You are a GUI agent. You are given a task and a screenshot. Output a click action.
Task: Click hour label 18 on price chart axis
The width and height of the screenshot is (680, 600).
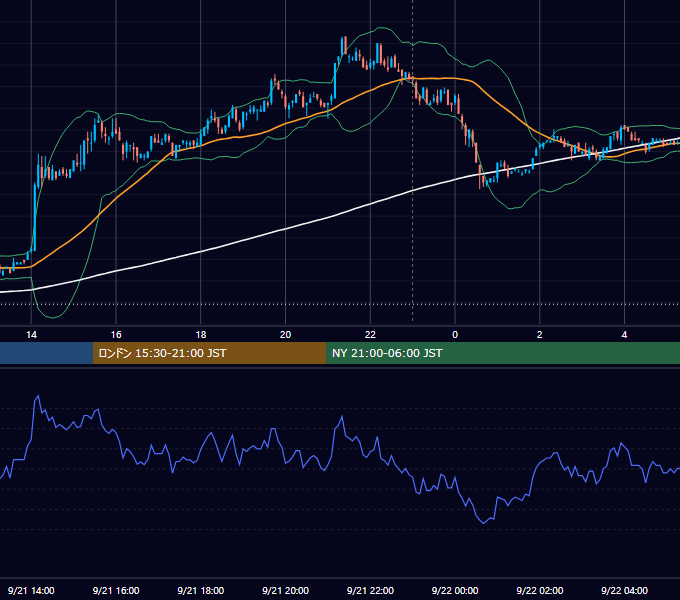[201, 335]
